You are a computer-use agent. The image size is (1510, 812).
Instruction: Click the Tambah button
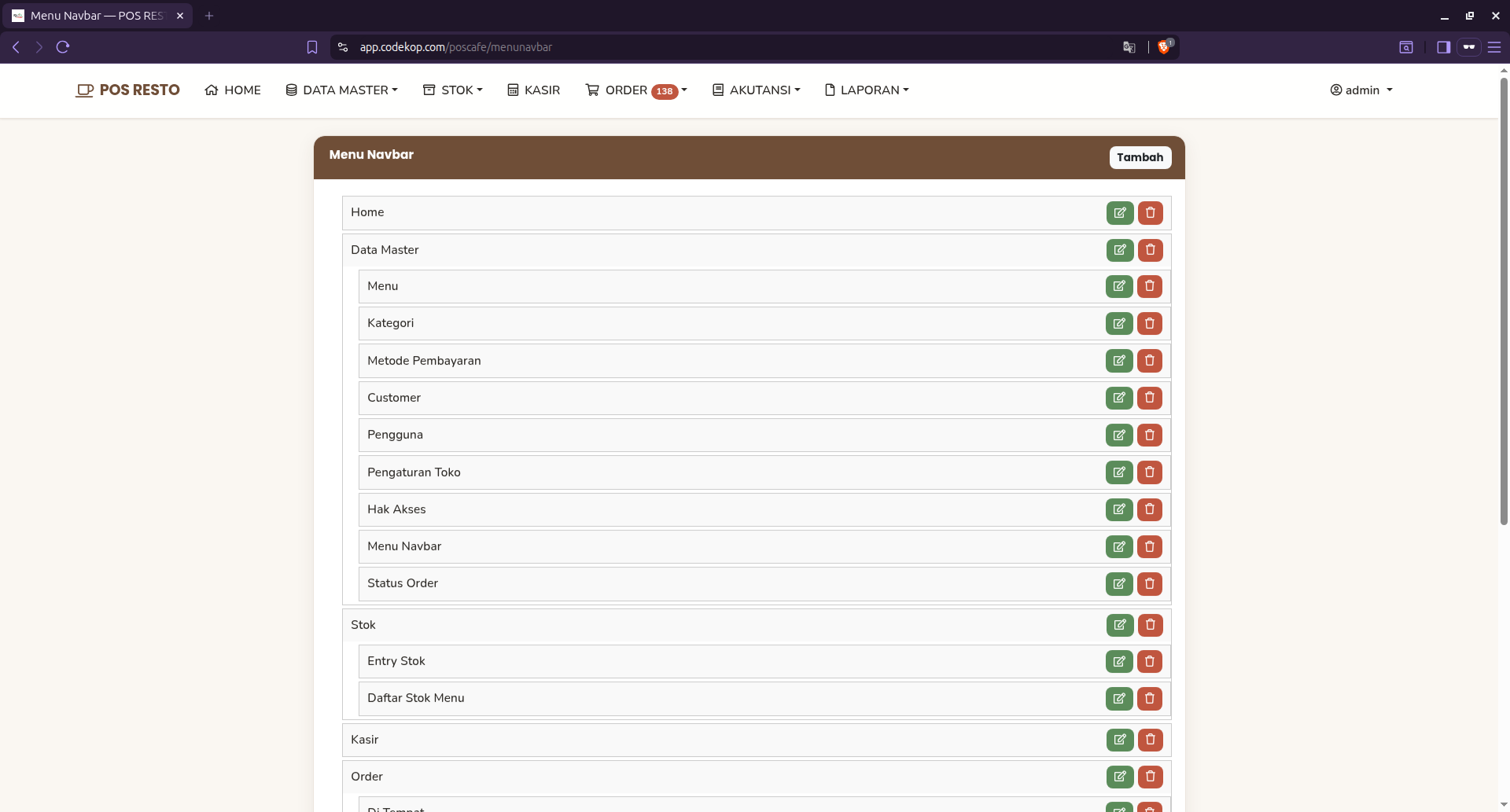1140,157
